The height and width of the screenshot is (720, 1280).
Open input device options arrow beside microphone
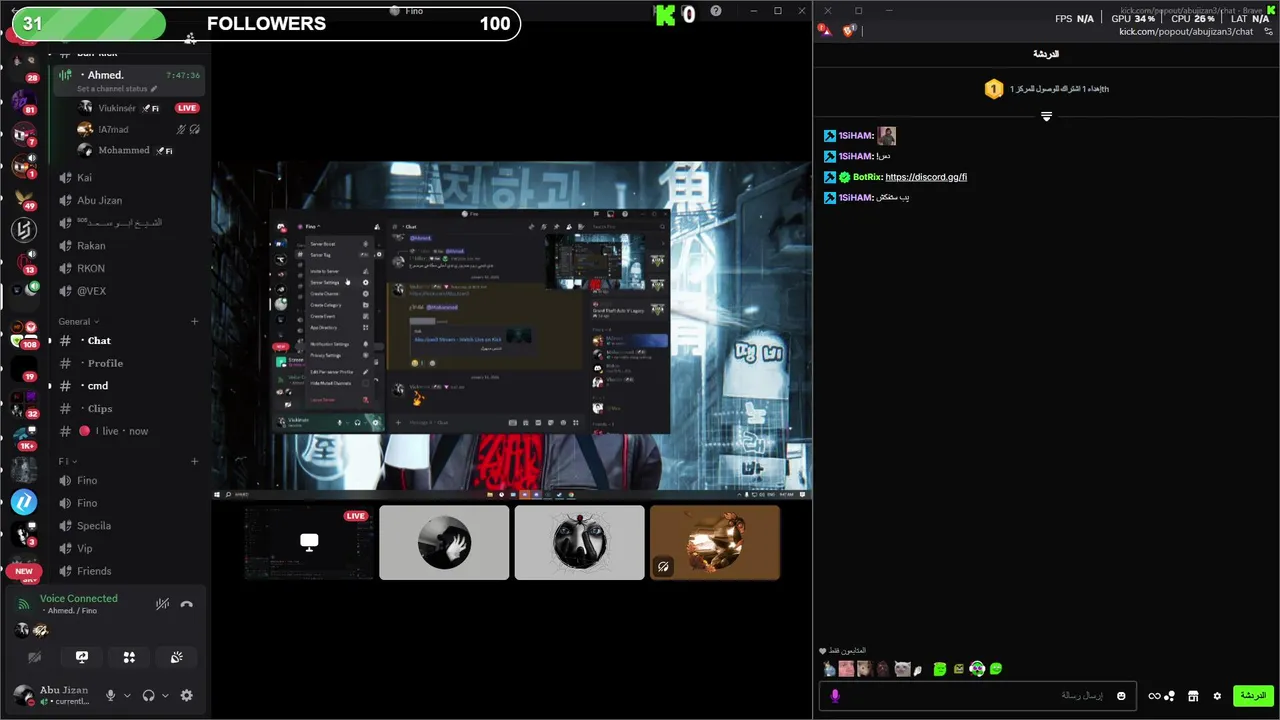127,695
